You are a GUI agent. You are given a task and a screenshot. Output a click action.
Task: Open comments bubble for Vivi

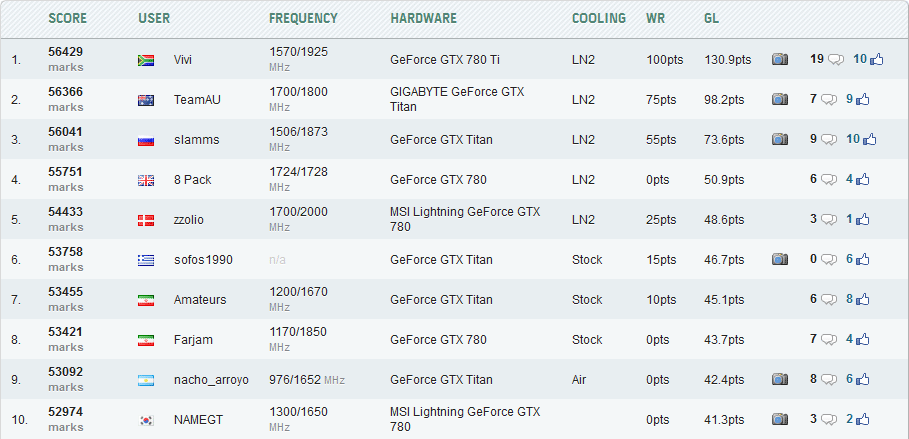[x=835, y=60]
